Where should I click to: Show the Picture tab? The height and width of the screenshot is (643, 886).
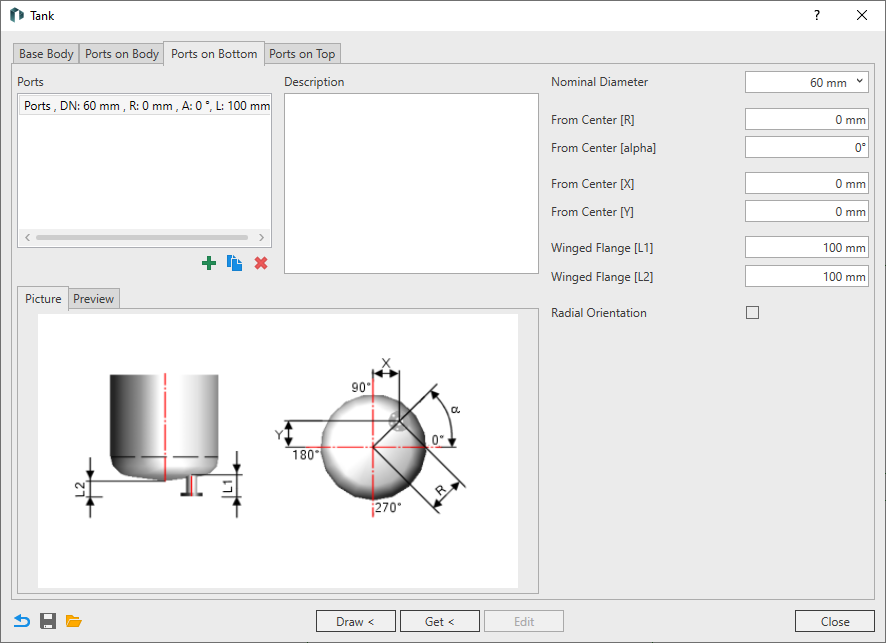pyautogui.click(x=43, y=298)
